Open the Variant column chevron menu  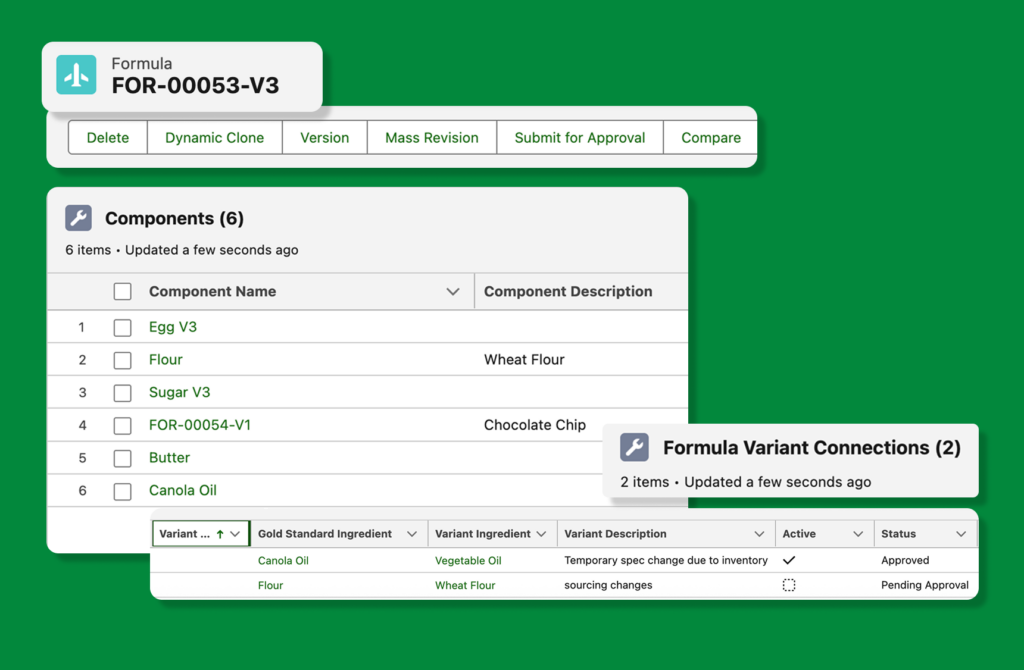coord(235,534)
